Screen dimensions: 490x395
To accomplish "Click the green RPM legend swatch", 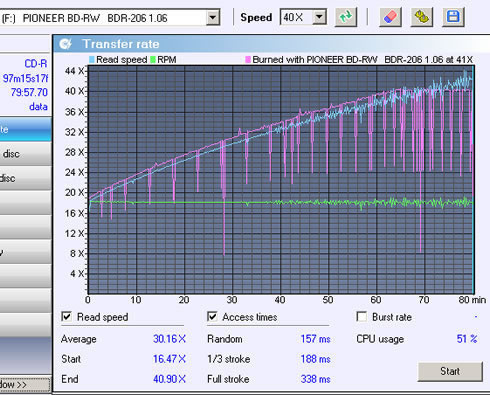I will pos(153,60).
